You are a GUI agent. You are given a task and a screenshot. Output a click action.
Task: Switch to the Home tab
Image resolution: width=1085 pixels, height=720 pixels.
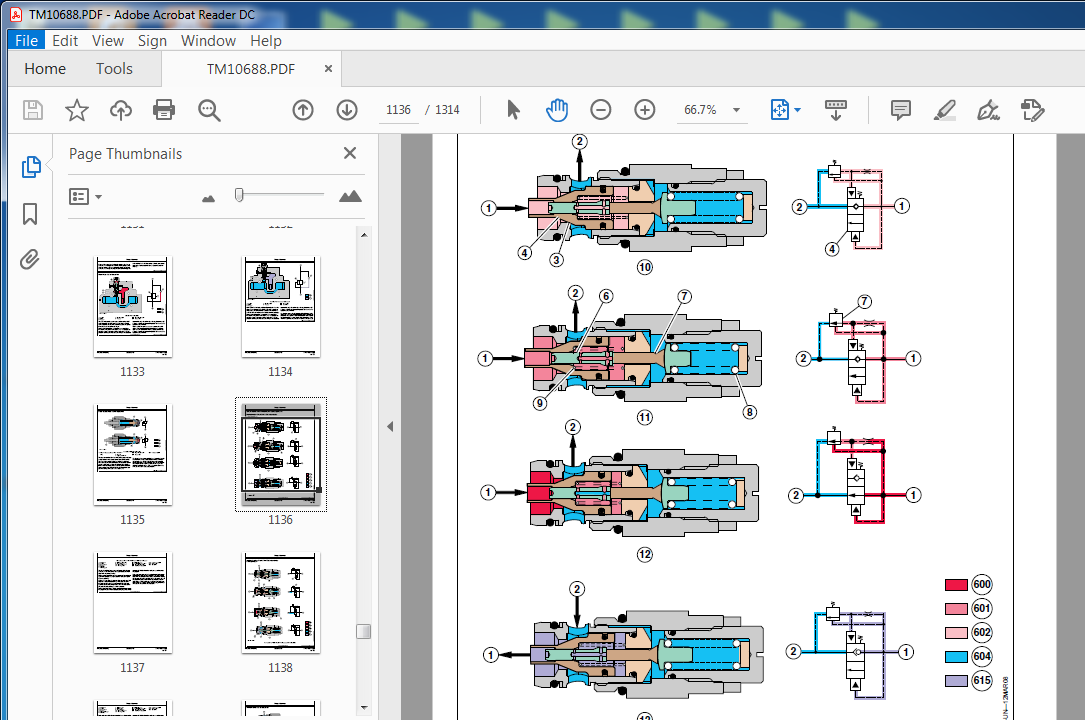(45, 68)
